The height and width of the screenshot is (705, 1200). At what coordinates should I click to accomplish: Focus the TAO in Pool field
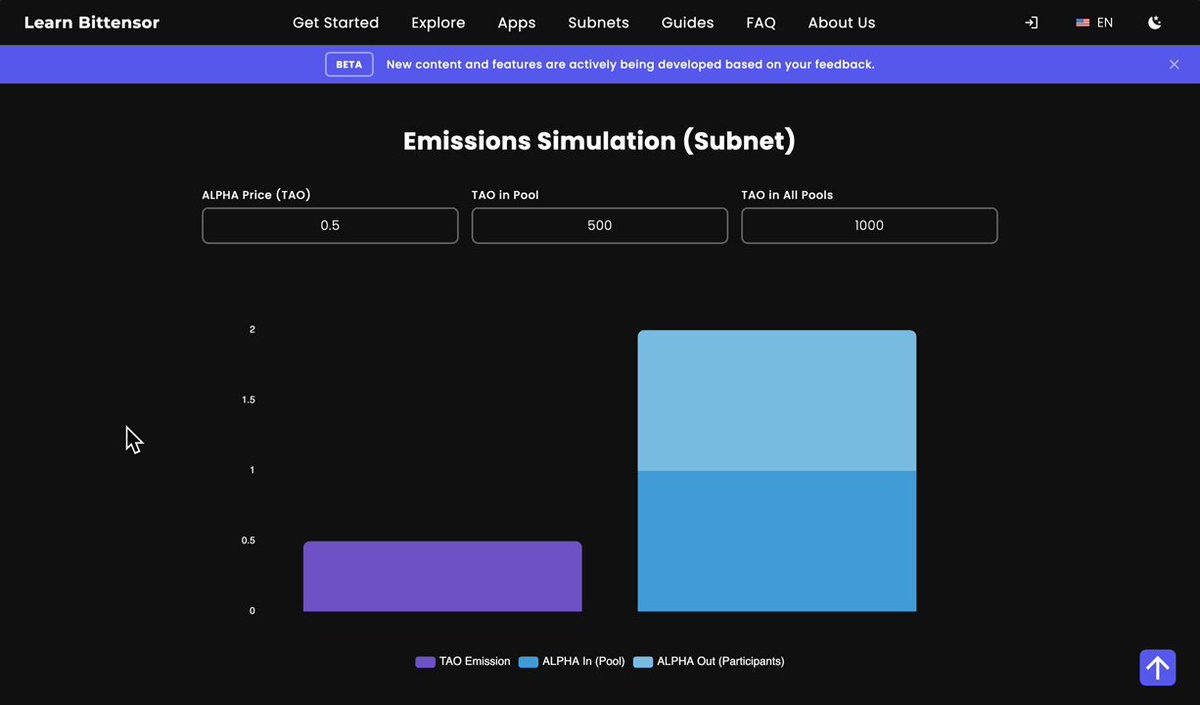point(600,225)
